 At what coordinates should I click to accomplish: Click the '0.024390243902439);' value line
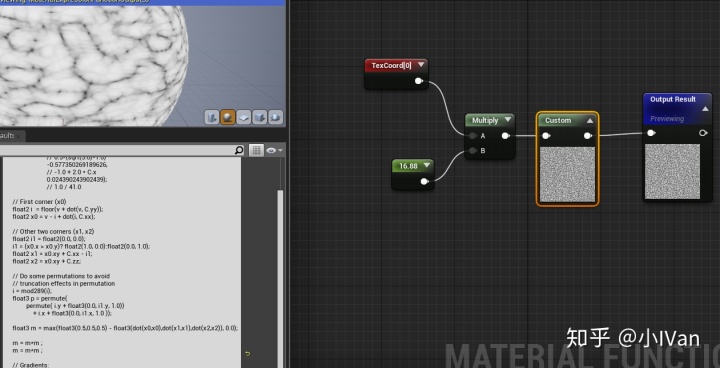pos(77,180)
